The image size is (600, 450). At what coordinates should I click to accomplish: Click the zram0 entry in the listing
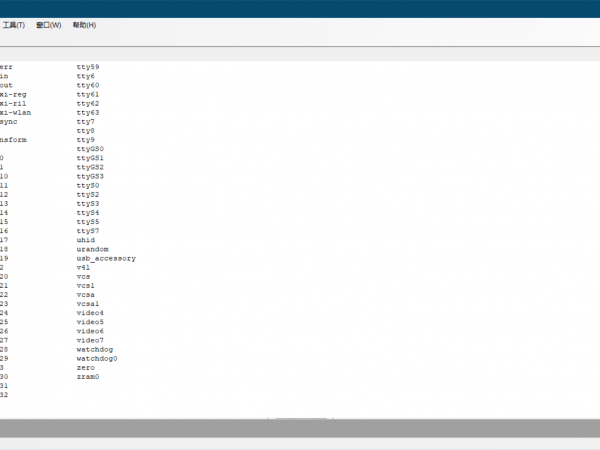[88, 377]
